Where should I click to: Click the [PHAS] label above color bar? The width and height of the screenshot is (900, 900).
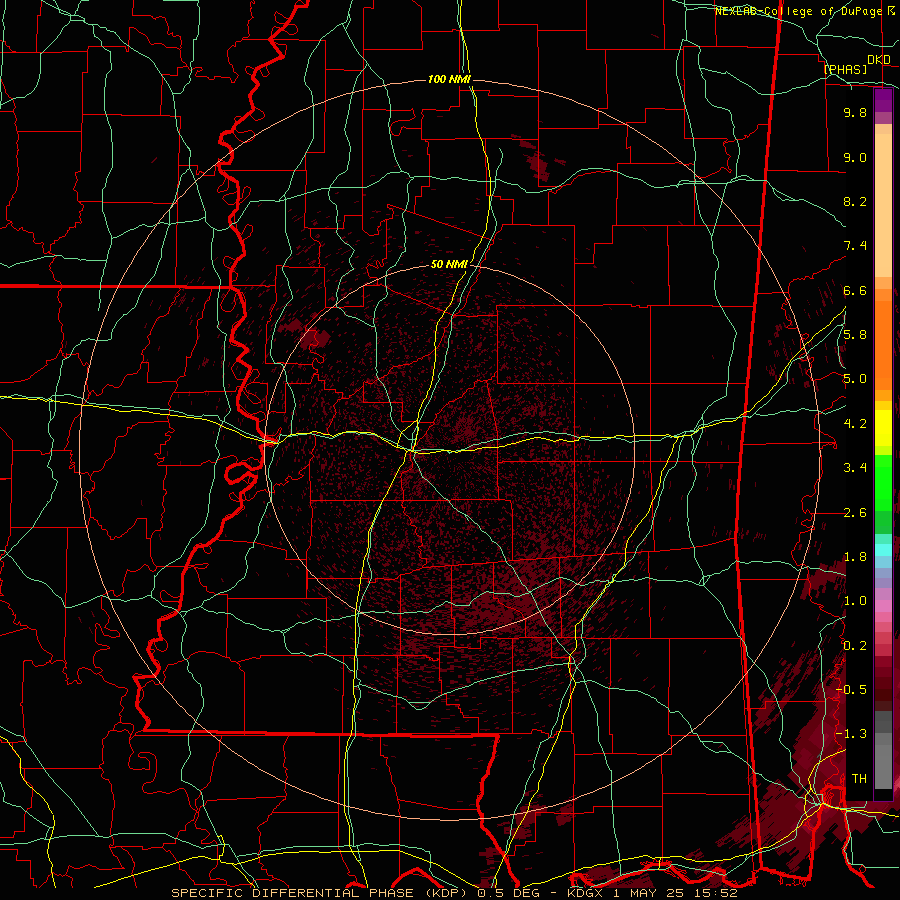pyautogui.click(x=845, y=70)
